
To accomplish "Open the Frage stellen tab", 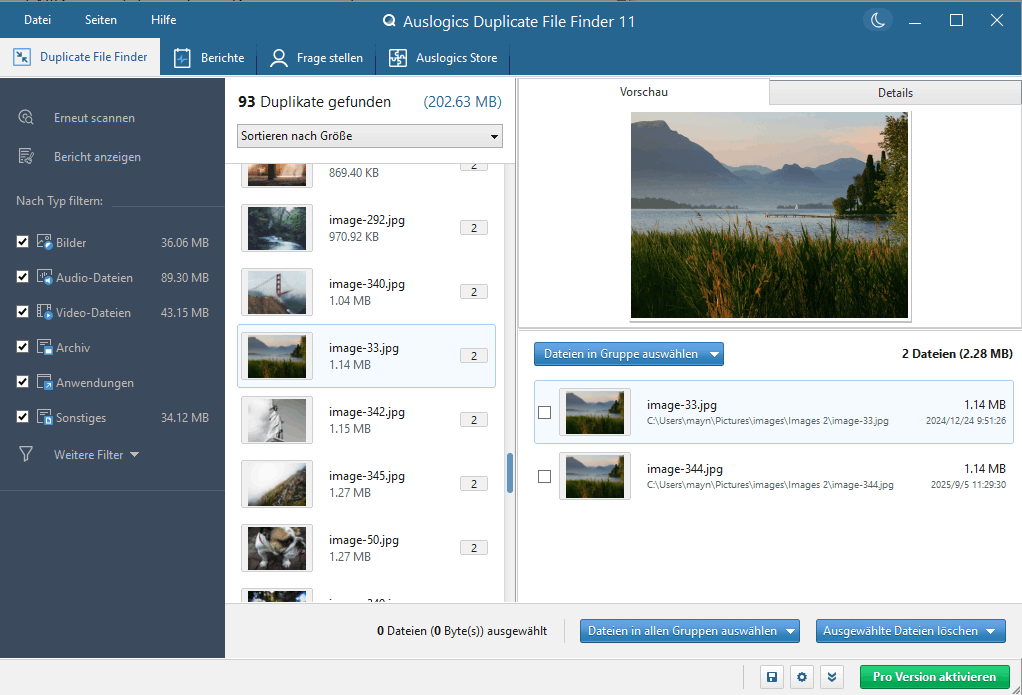I will (x=317, y=58).
